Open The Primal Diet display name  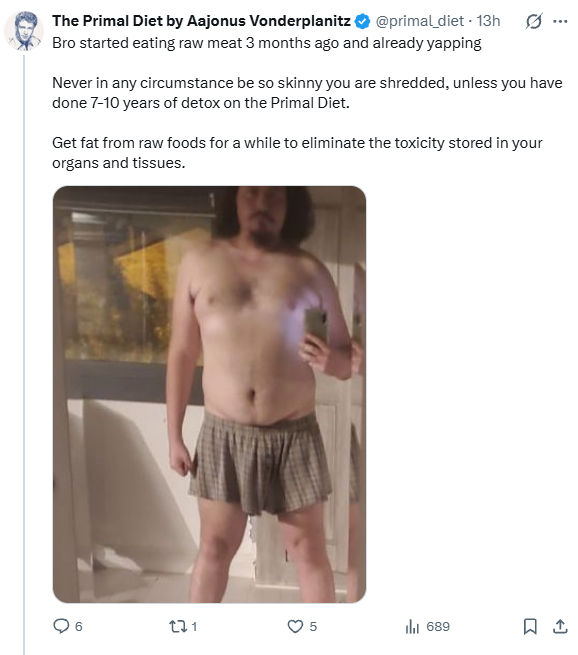[x=201, y=20]
